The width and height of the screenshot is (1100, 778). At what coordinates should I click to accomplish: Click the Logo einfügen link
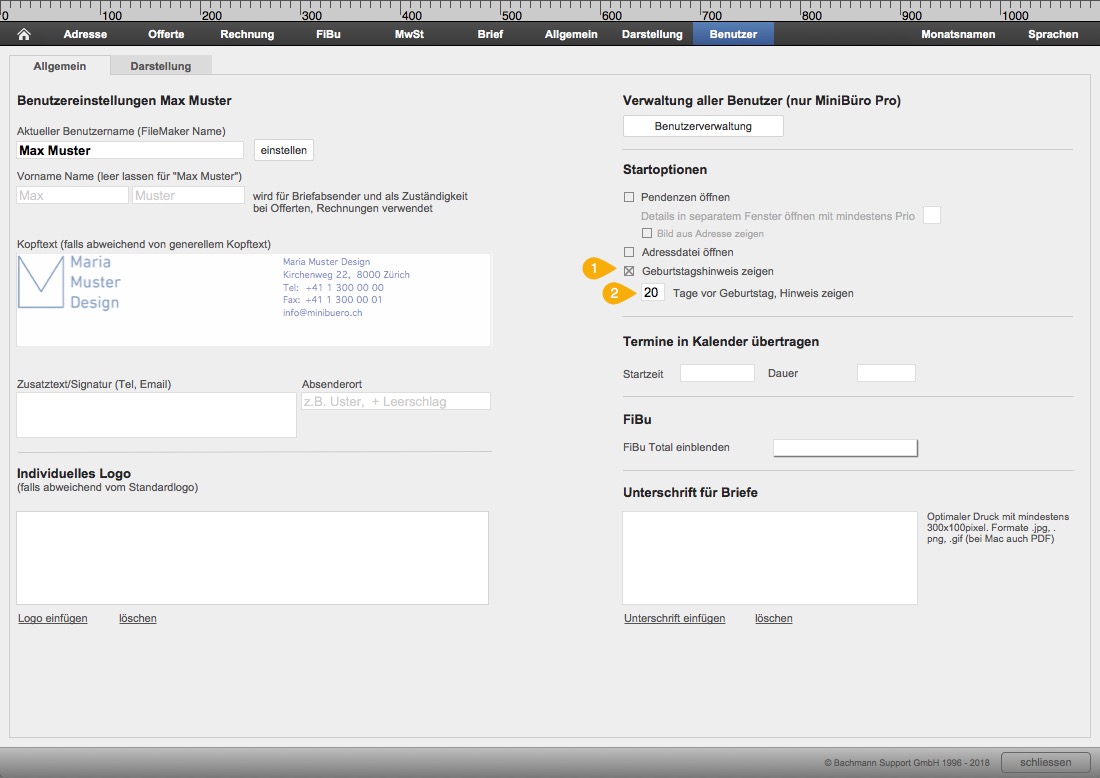(53, 618)
